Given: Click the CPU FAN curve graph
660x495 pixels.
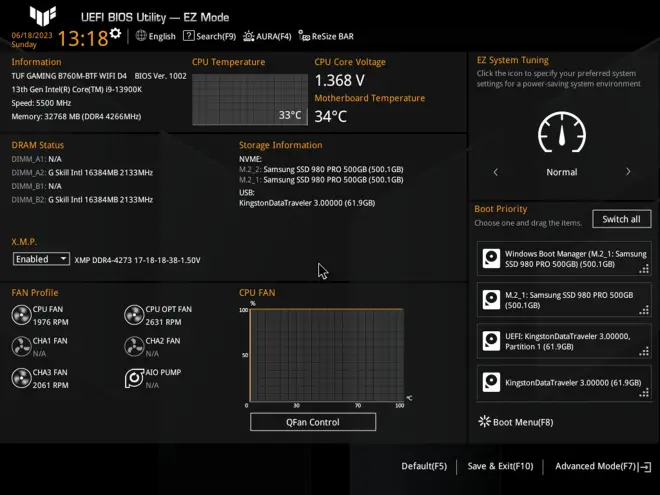Looking at the screenshot, I should click(326, 357).
